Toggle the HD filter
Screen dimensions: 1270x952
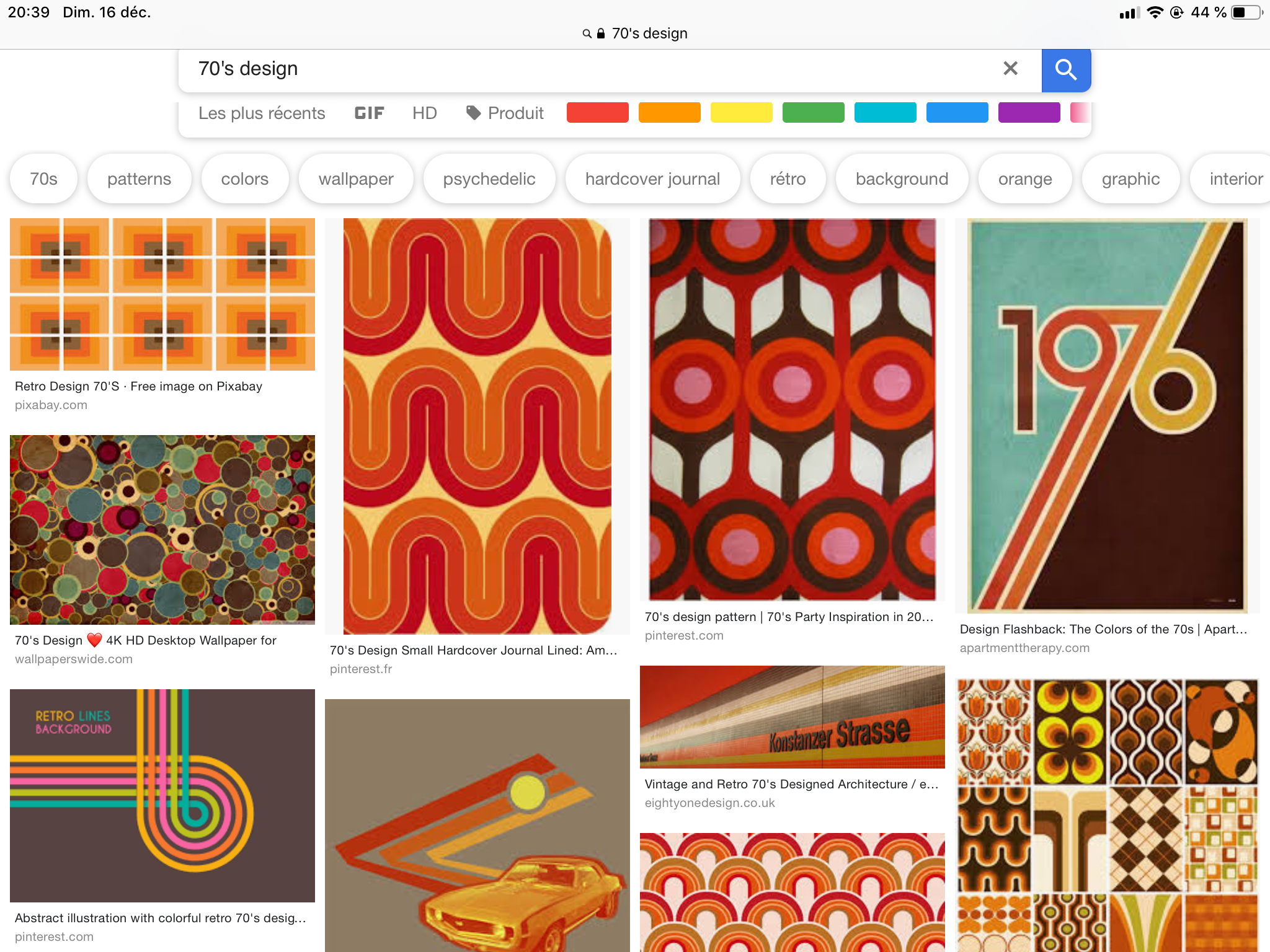pyautogui.click(x=424, y=113)
